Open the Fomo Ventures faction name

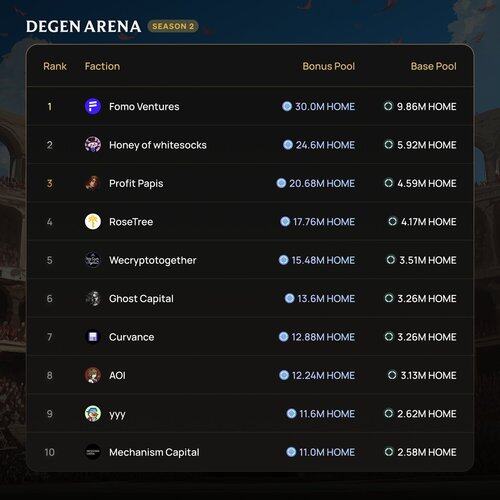(144, 107)
